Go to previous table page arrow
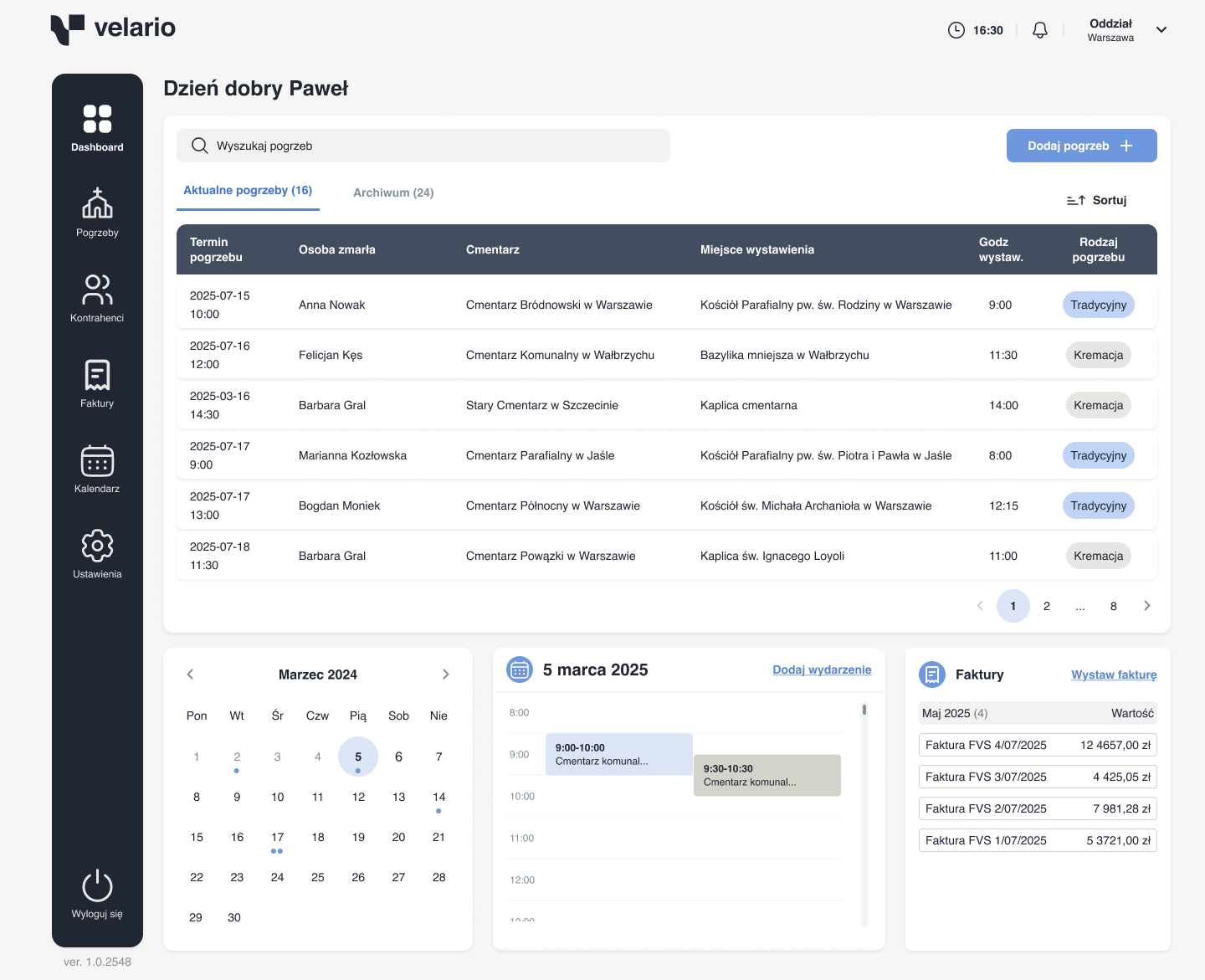 pyautogui.click(x=980, y=606)
